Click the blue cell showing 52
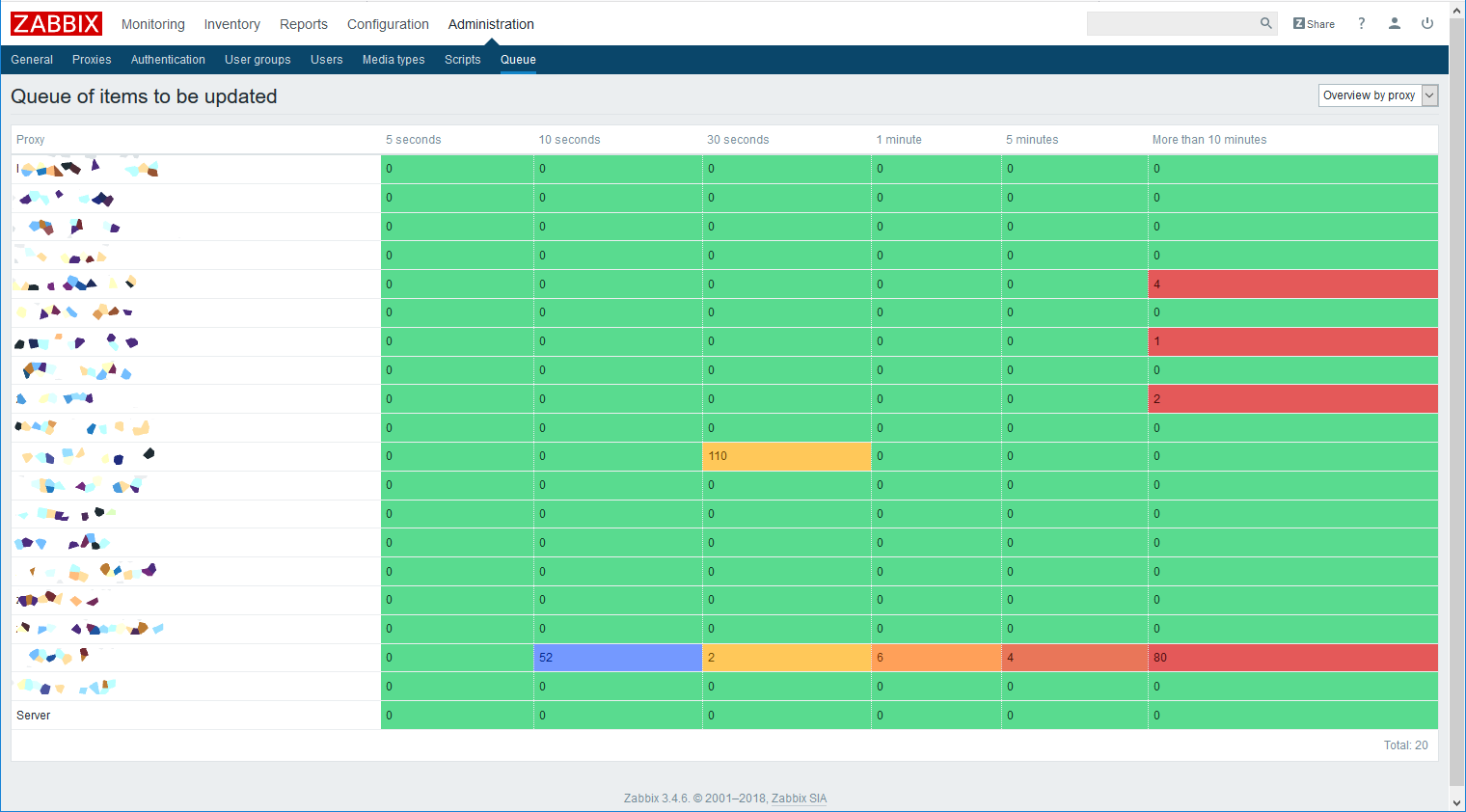This screenshot has width=1466, height=812. (x=617, y=658)
